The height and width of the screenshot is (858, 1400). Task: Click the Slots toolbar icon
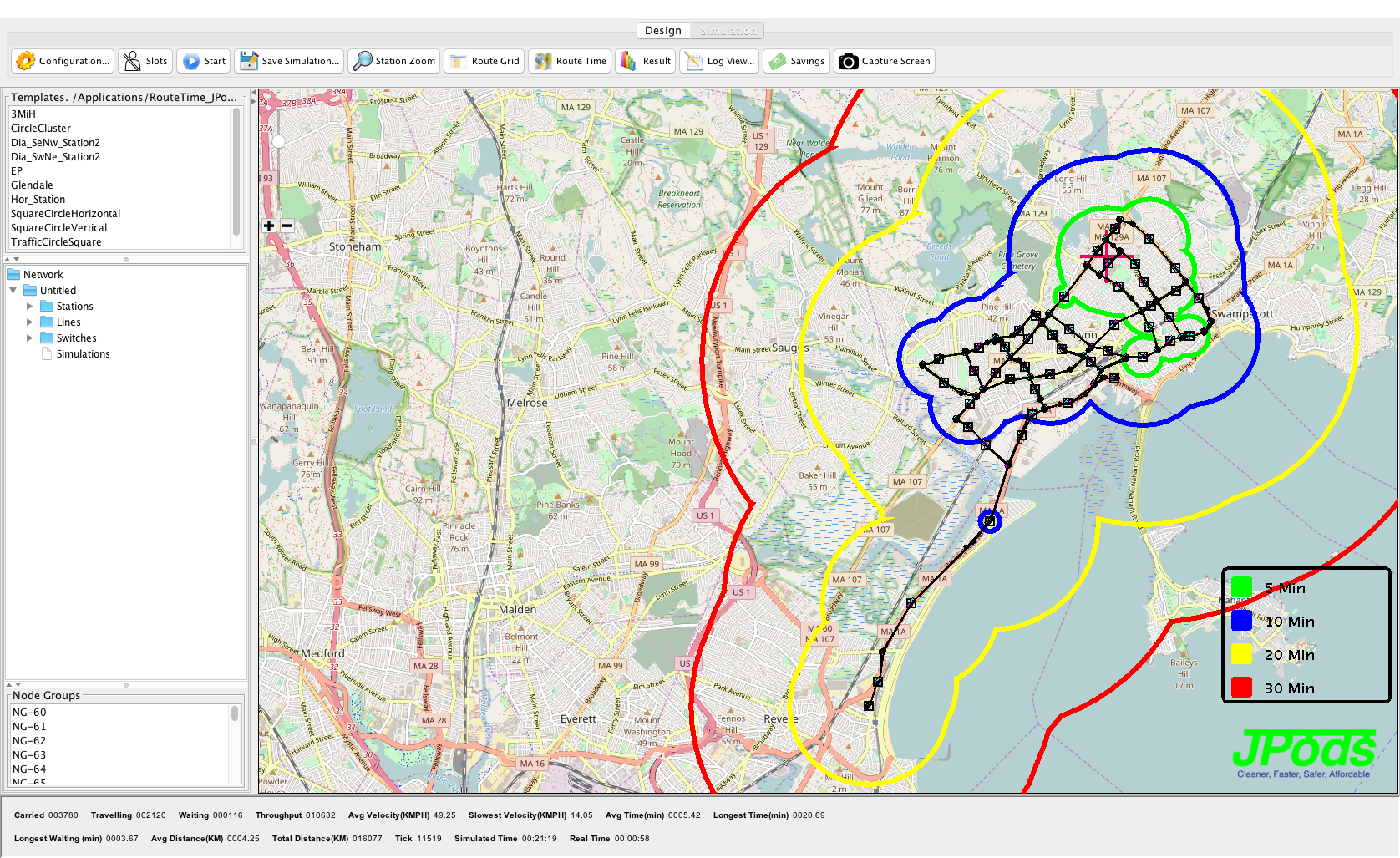pos(132,61)
